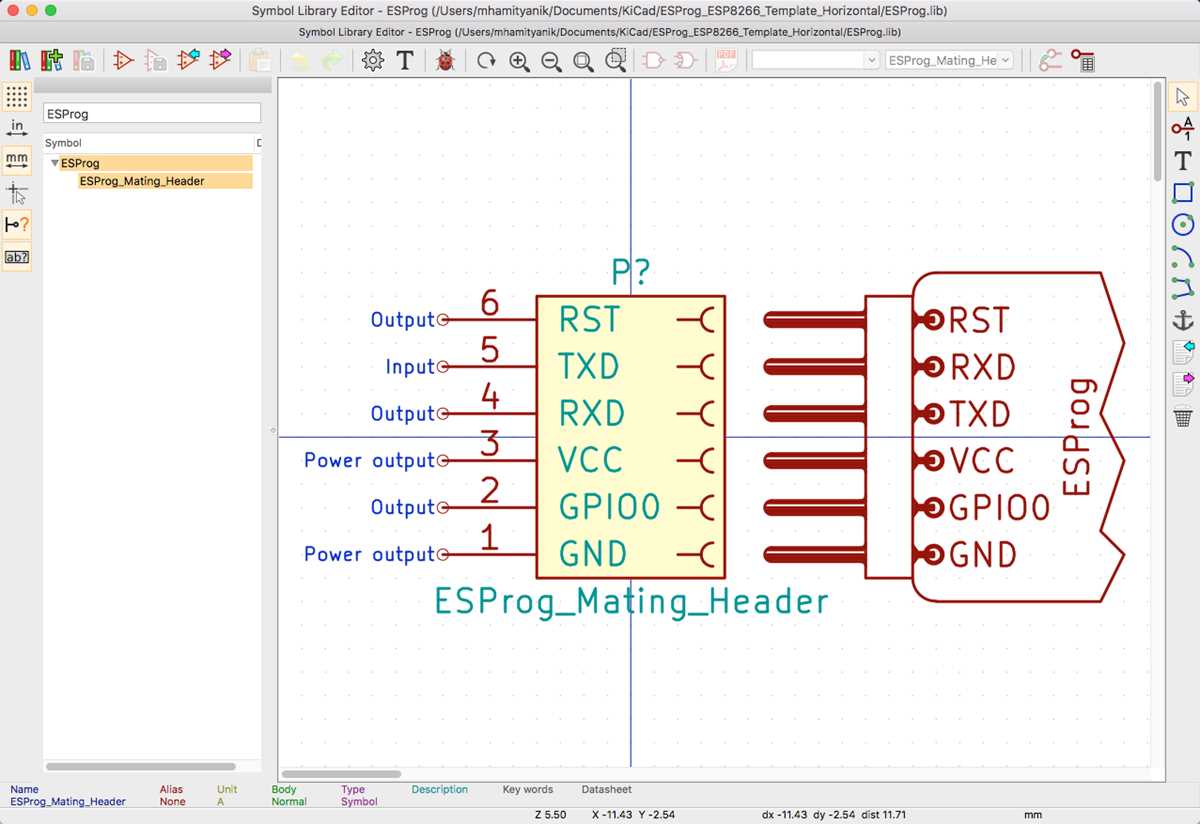The width and height of the screenshot is (1200, 824).
Task: Open datasheet PDF icon
Action: coord(727,60)
